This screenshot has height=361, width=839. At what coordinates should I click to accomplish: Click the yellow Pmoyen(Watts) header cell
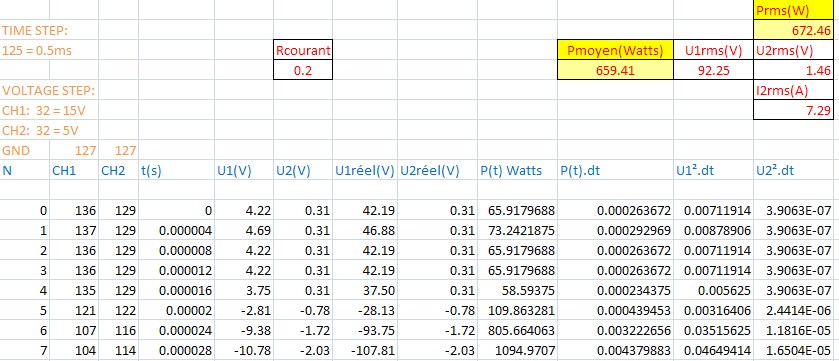click(615, 50)
